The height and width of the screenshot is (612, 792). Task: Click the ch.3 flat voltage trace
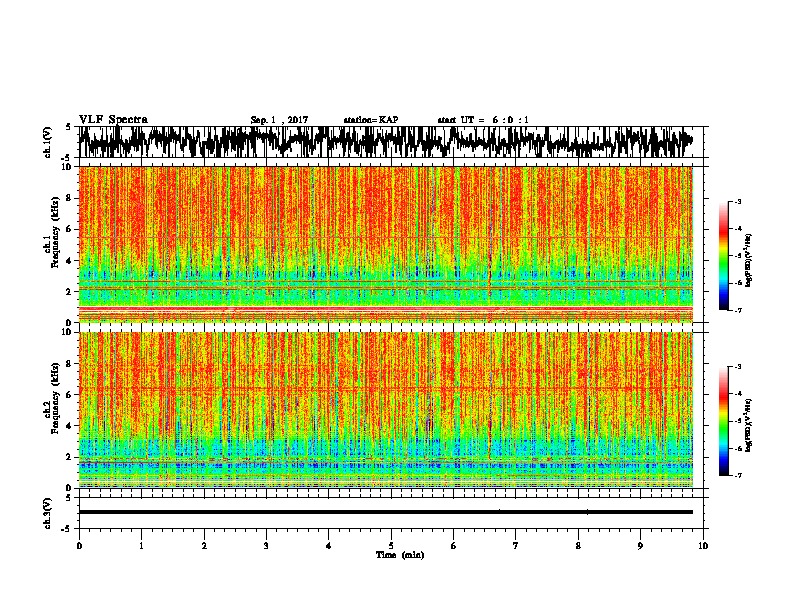(386, 512)
